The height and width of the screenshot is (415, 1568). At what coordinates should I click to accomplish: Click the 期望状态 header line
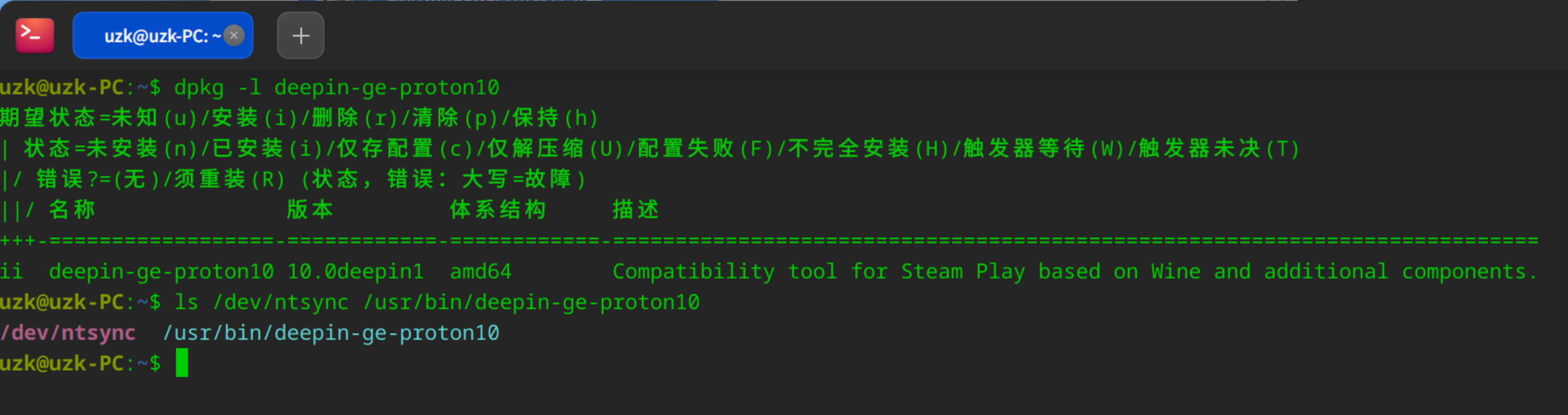(299, 118)
